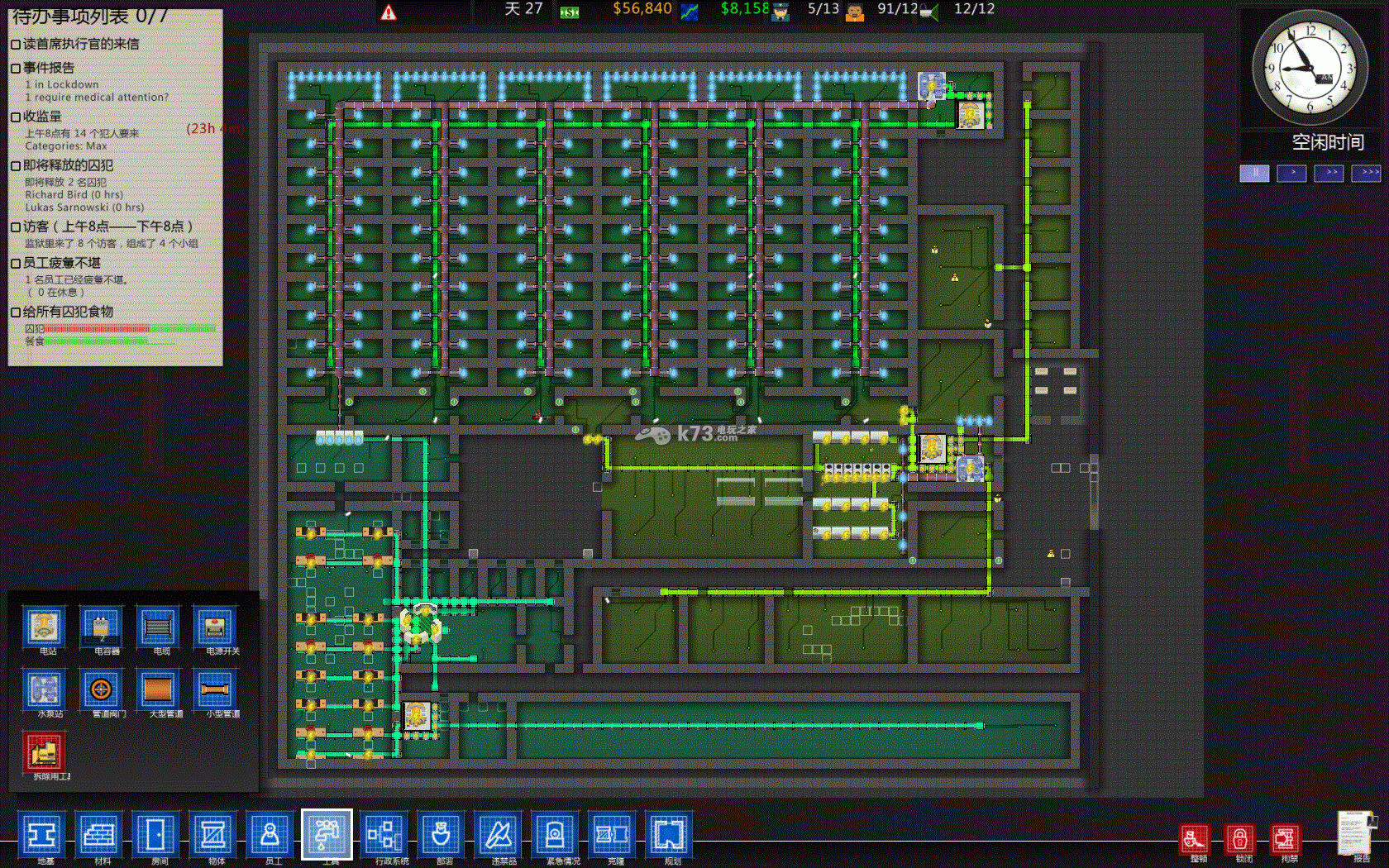Choose the 电源开关 power switch
1389x868 pixels.
tap(215, 627)
